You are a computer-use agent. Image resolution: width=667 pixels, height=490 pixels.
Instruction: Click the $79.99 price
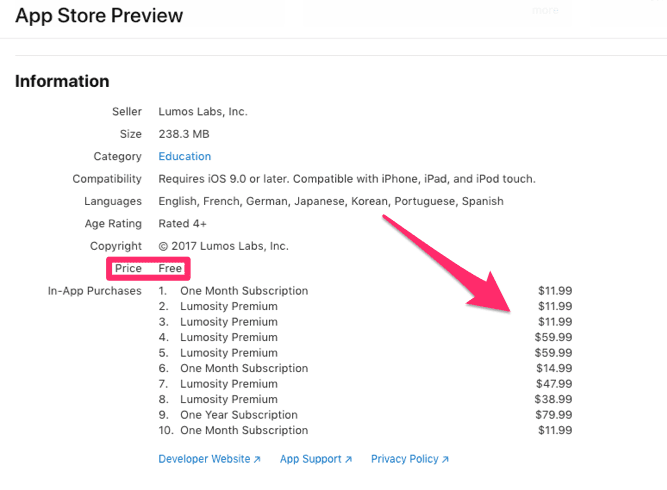pos(553,415)
